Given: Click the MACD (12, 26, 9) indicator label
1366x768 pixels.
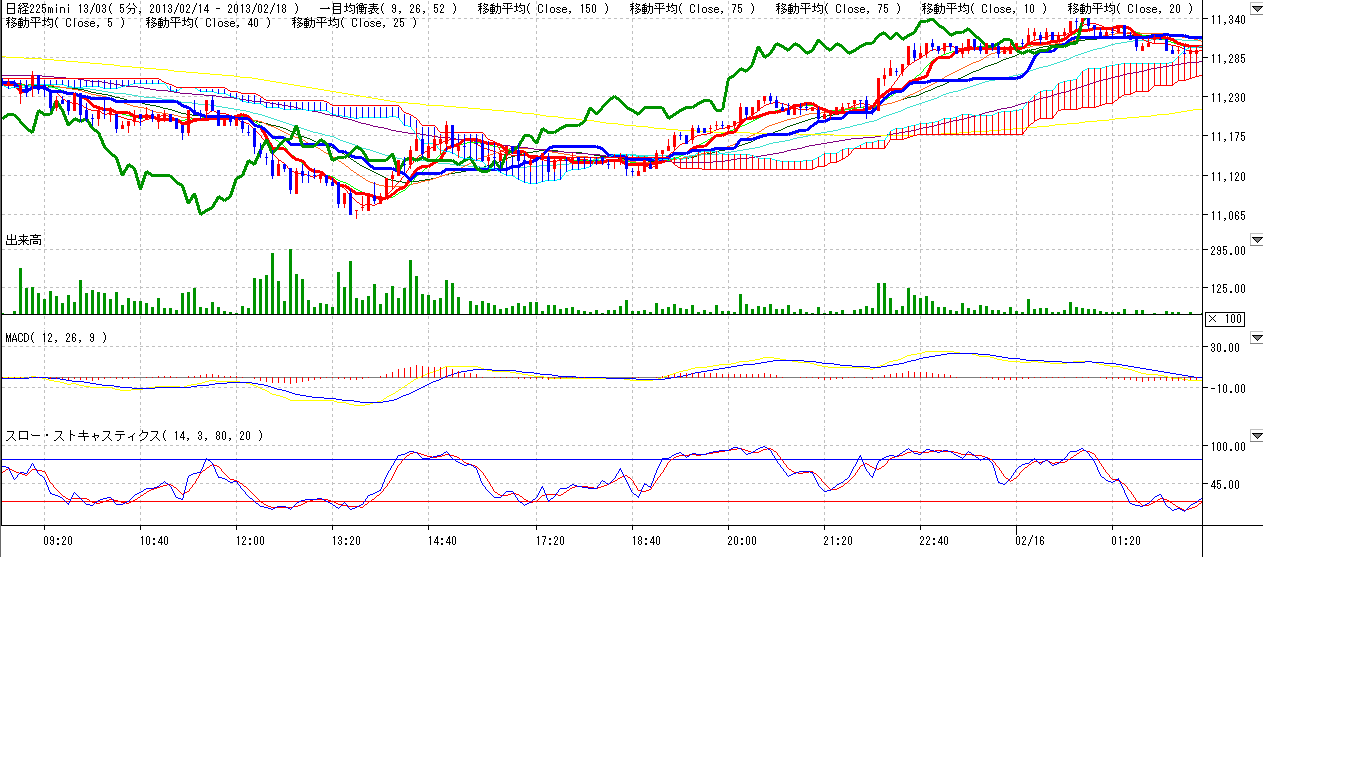Looking at the screenshot, I should 56,338.
